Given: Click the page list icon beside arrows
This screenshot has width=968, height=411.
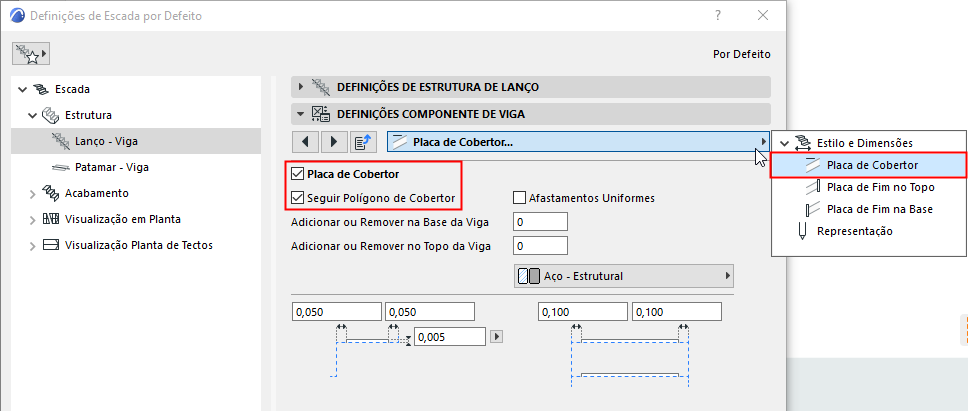Looking at the screenshot, I should click(x=363, y=142).
